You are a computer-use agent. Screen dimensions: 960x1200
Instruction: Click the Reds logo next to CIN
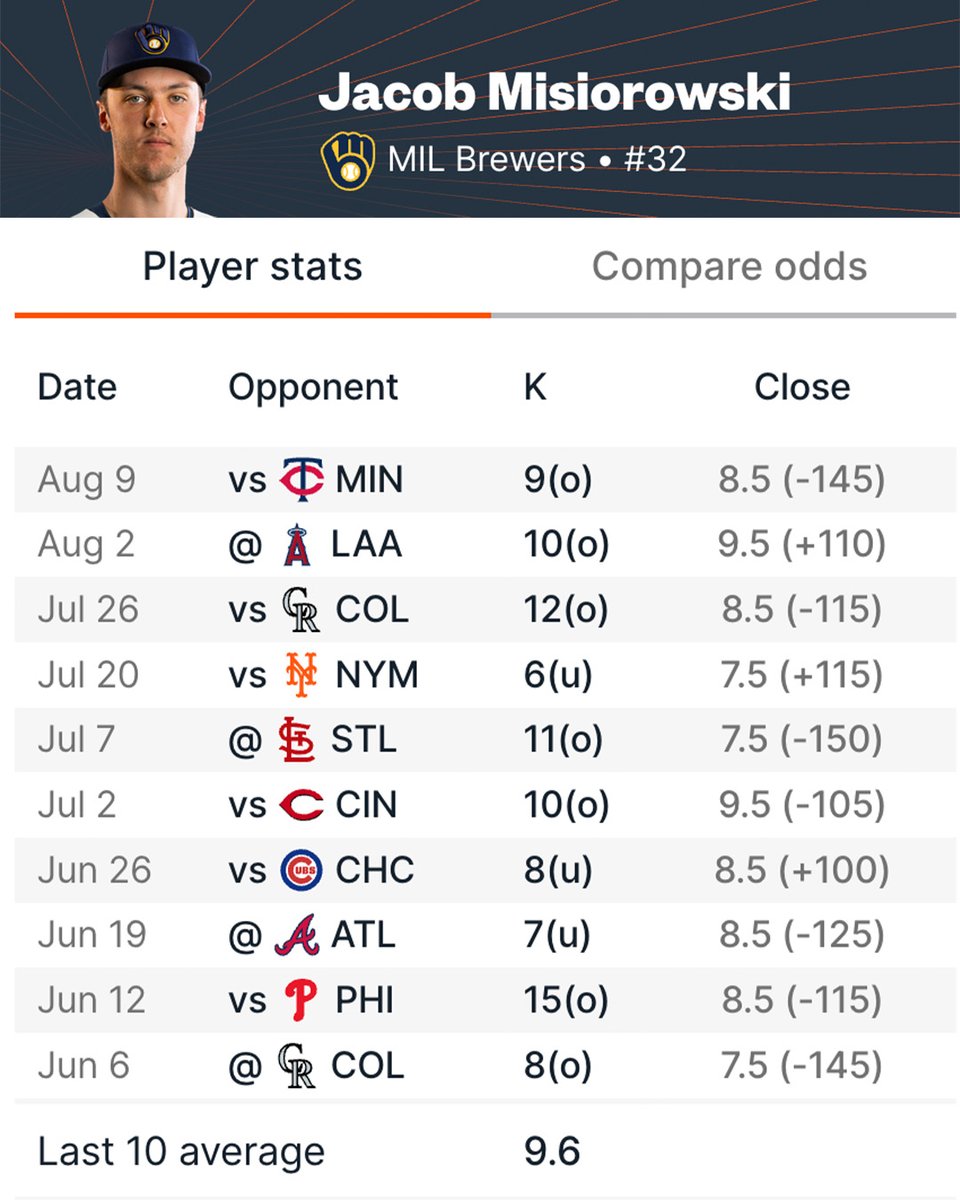point(301,805)
